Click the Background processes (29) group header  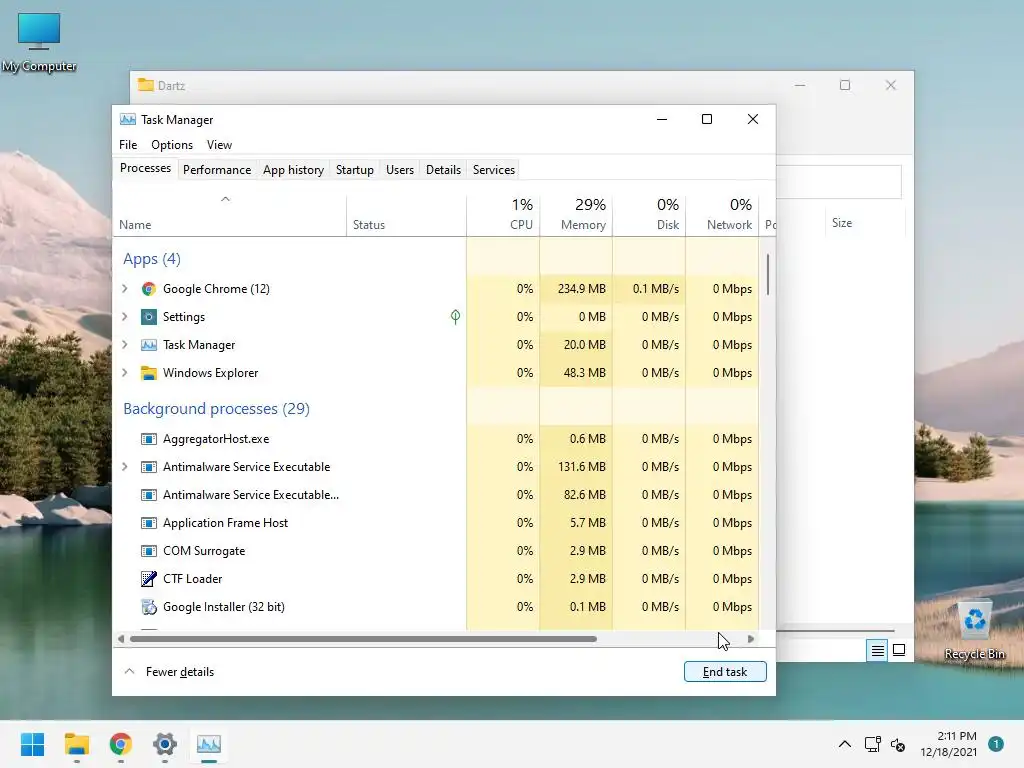coord(216,409)
